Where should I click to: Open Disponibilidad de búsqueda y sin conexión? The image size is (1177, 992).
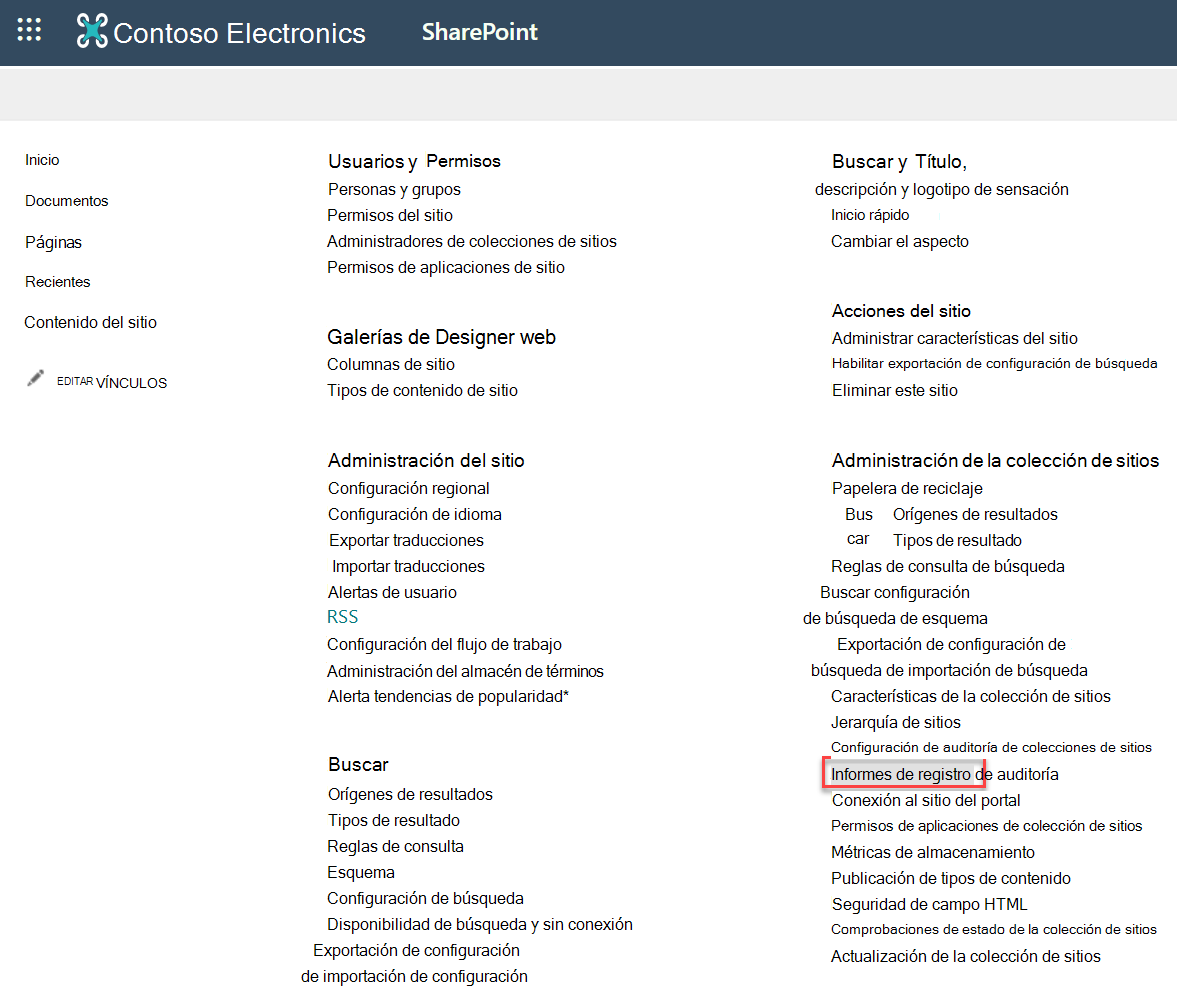pos(480,925)
